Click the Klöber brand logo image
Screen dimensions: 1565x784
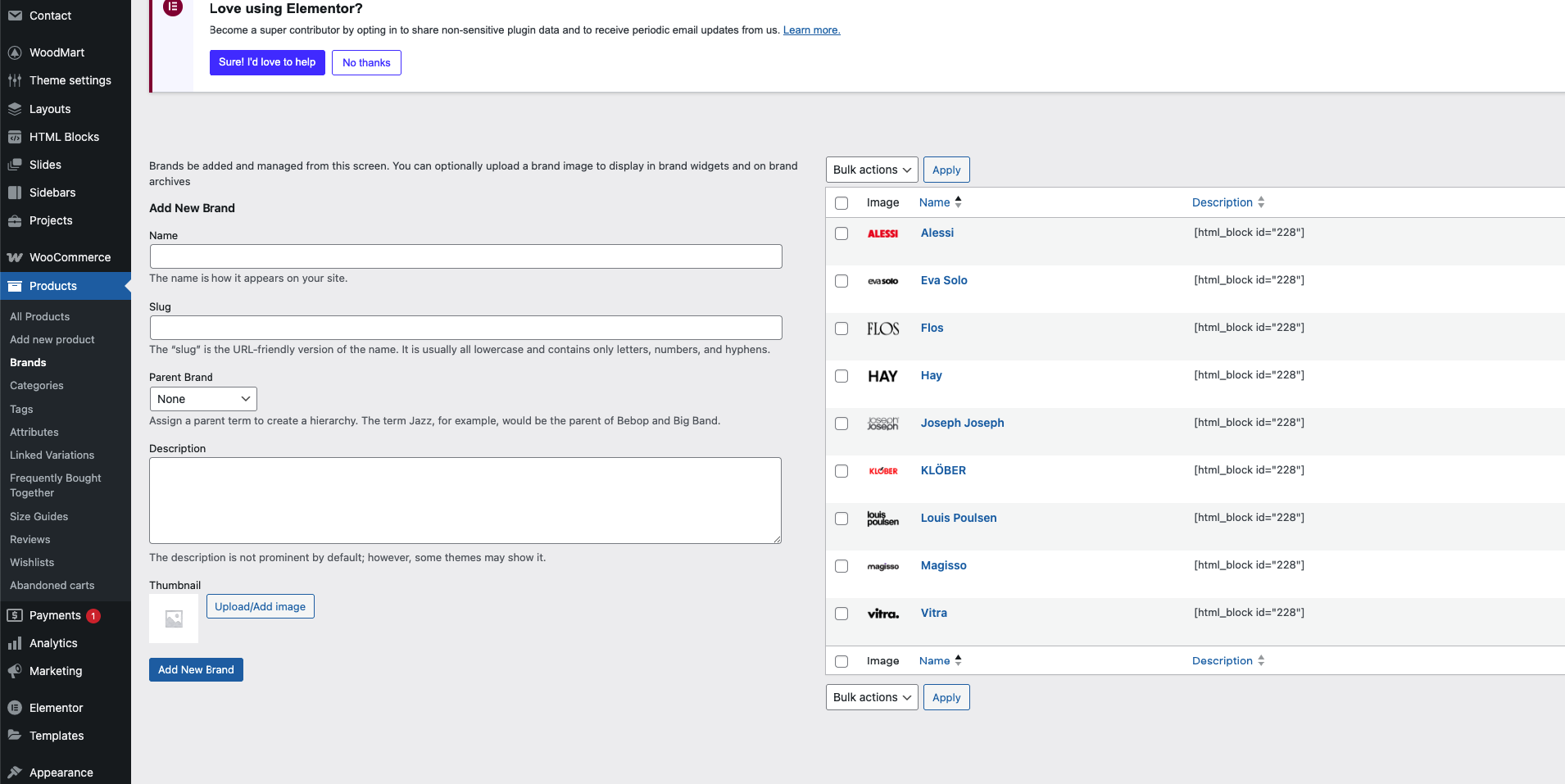coord(883,471)
